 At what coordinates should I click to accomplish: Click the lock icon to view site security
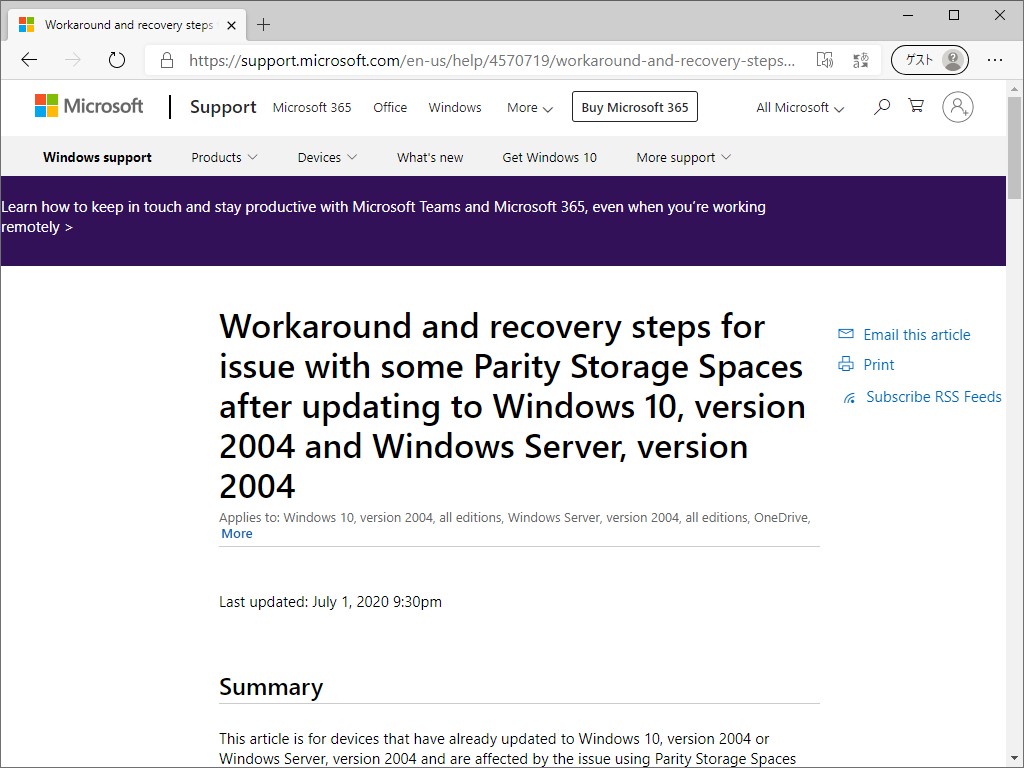coord(166,60)
